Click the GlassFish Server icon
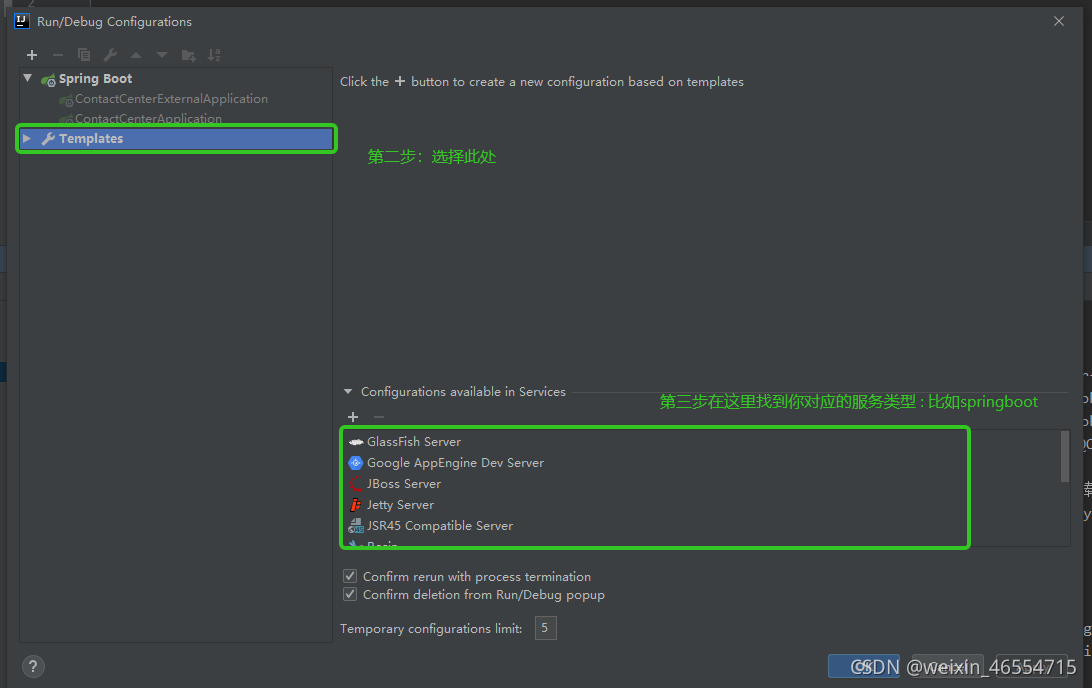Screen dimensions: 1092x688 pos(356,442)
